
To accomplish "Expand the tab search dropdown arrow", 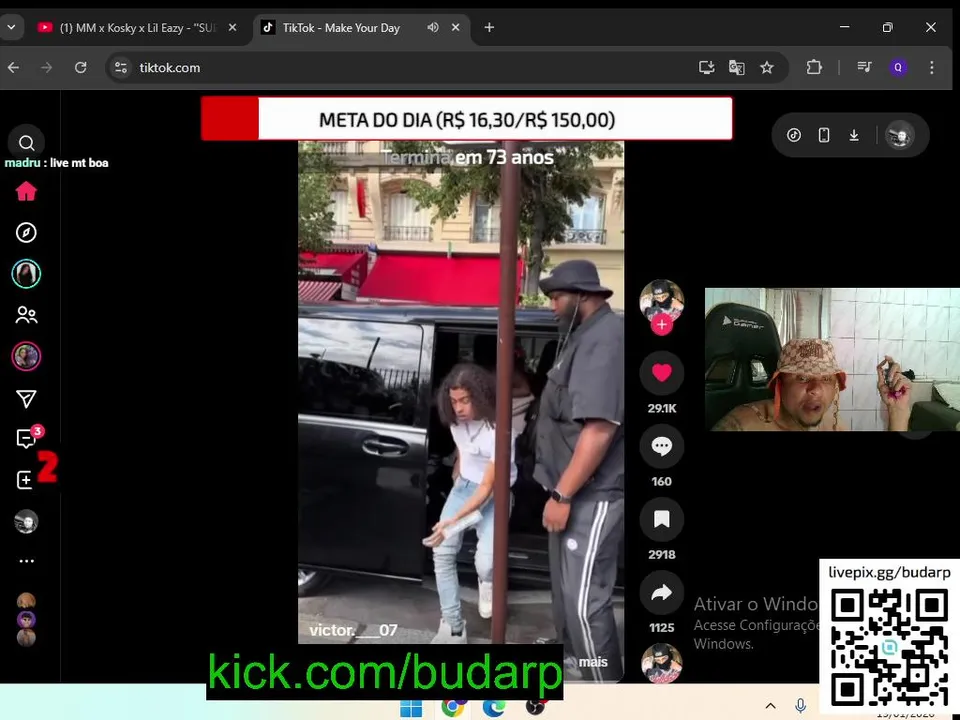I will 11,27.
